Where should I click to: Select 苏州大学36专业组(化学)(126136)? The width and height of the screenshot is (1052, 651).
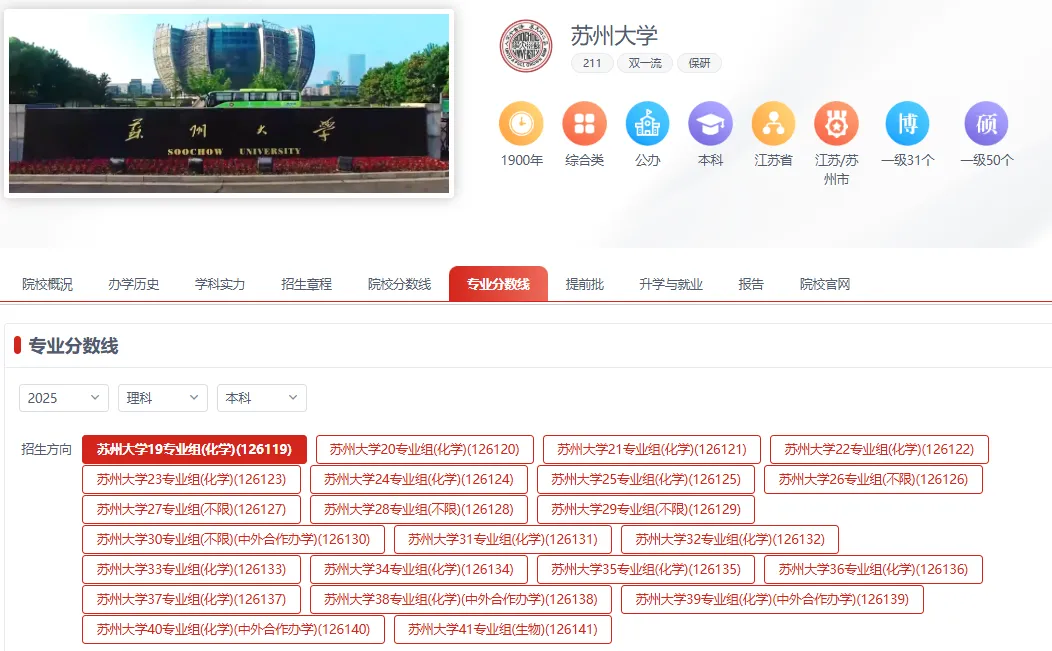(874, 569)
